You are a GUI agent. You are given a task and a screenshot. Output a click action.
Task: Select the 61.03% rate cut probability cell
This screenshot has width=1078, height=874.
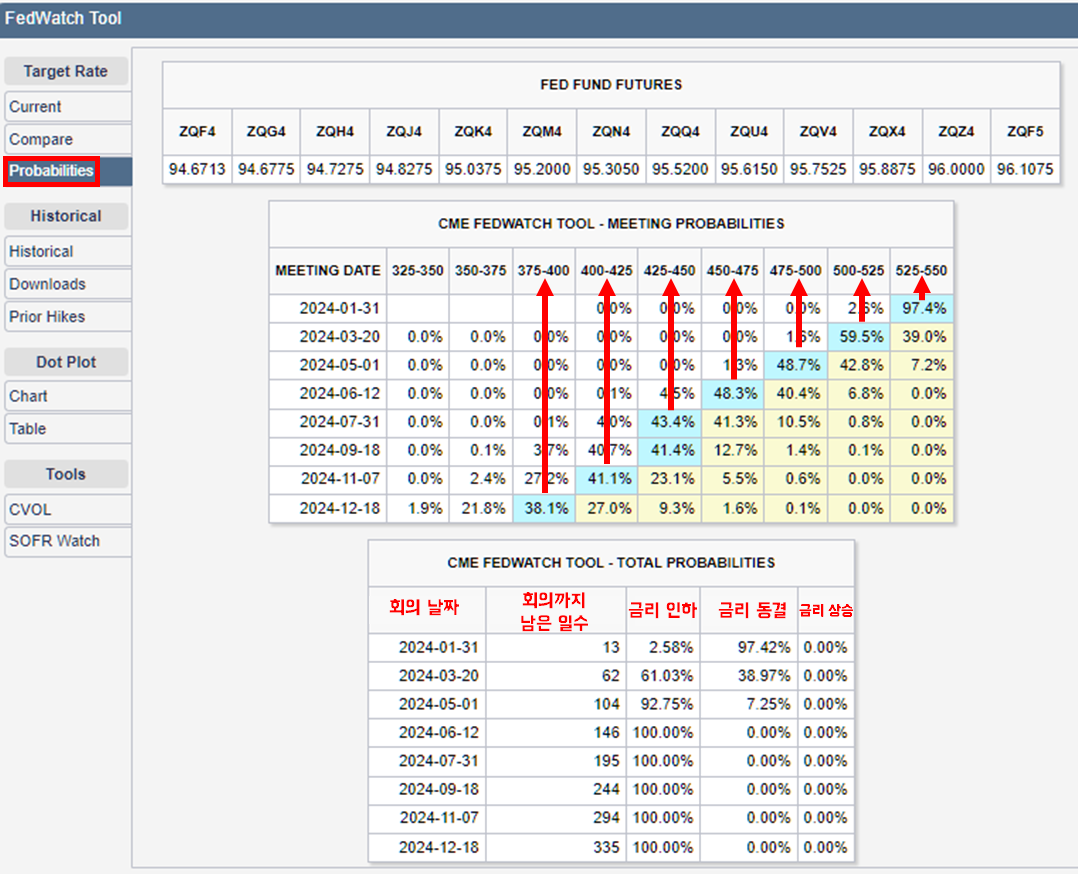[x=662, y=676]
